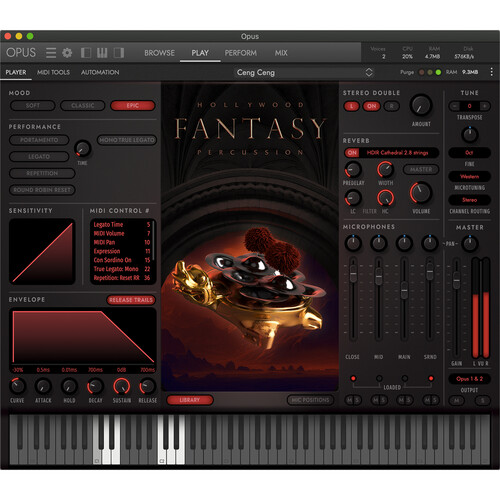The image size is (500, 500).
Task: Select the Legato Time MIDI control row
Action: pyautogui.click(x=122, y=225)
